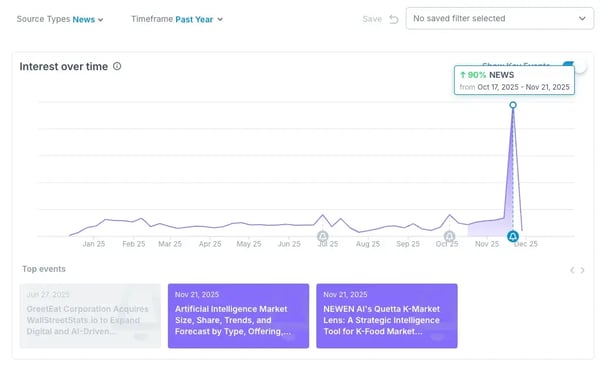Open the Timeframe Past Year dropdown
609x372 pixels.
[x=177, y=19]
